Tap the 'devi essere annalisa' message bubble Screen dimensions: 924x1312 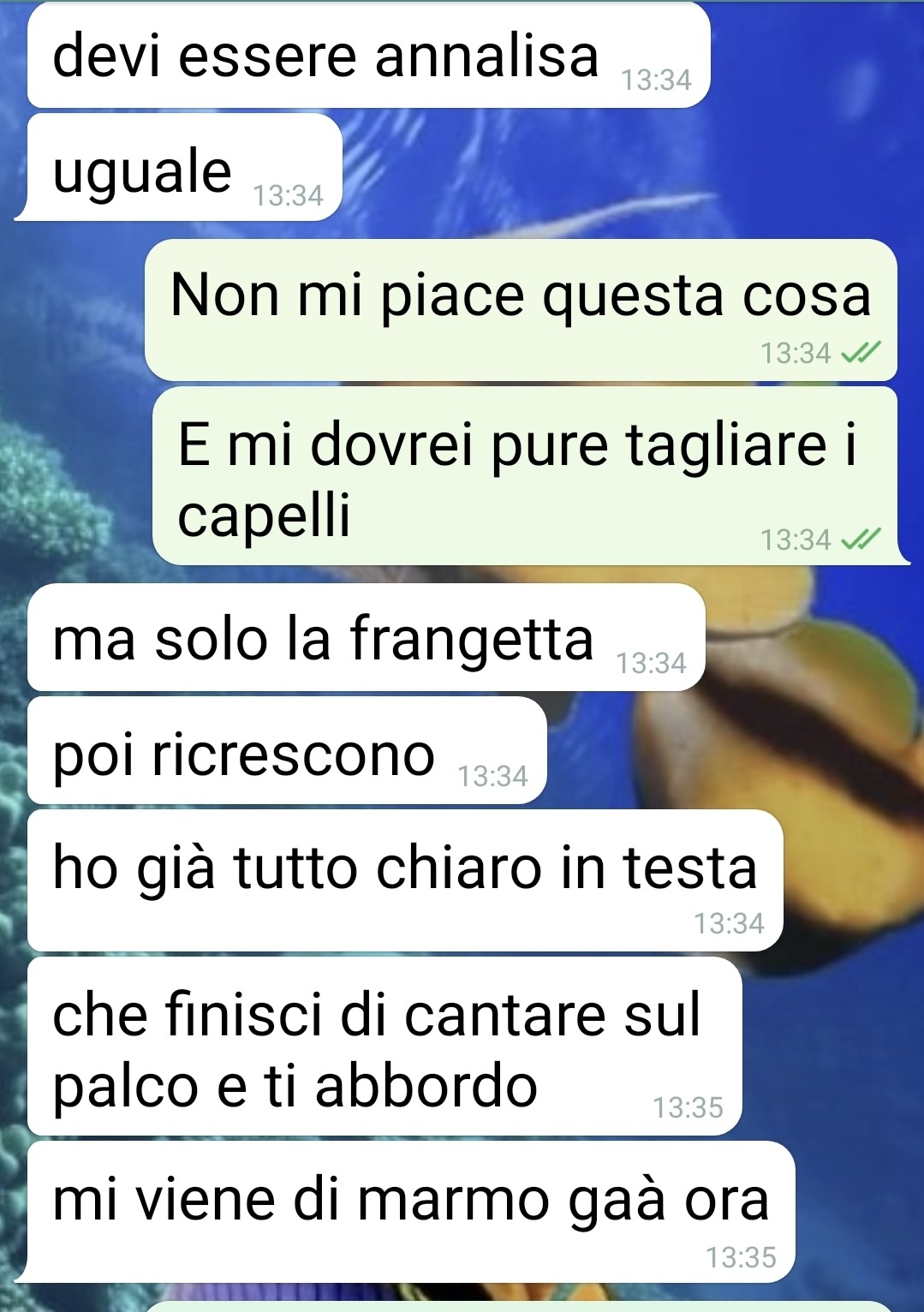pos(369,56)
